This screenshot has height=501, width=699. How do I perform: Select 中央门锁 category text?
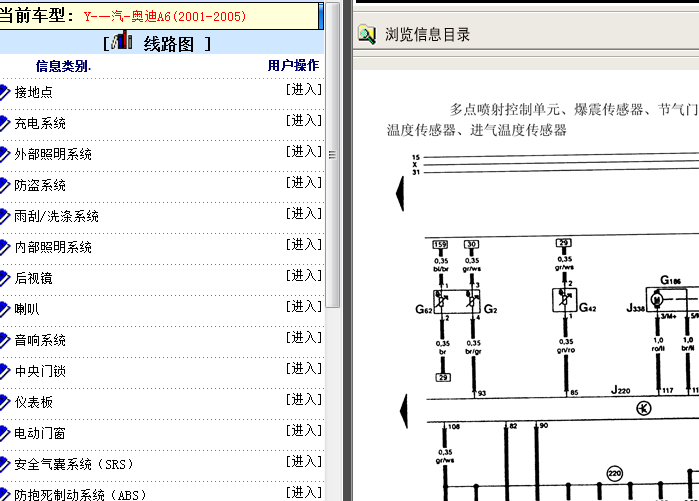(x=40, y=371)
